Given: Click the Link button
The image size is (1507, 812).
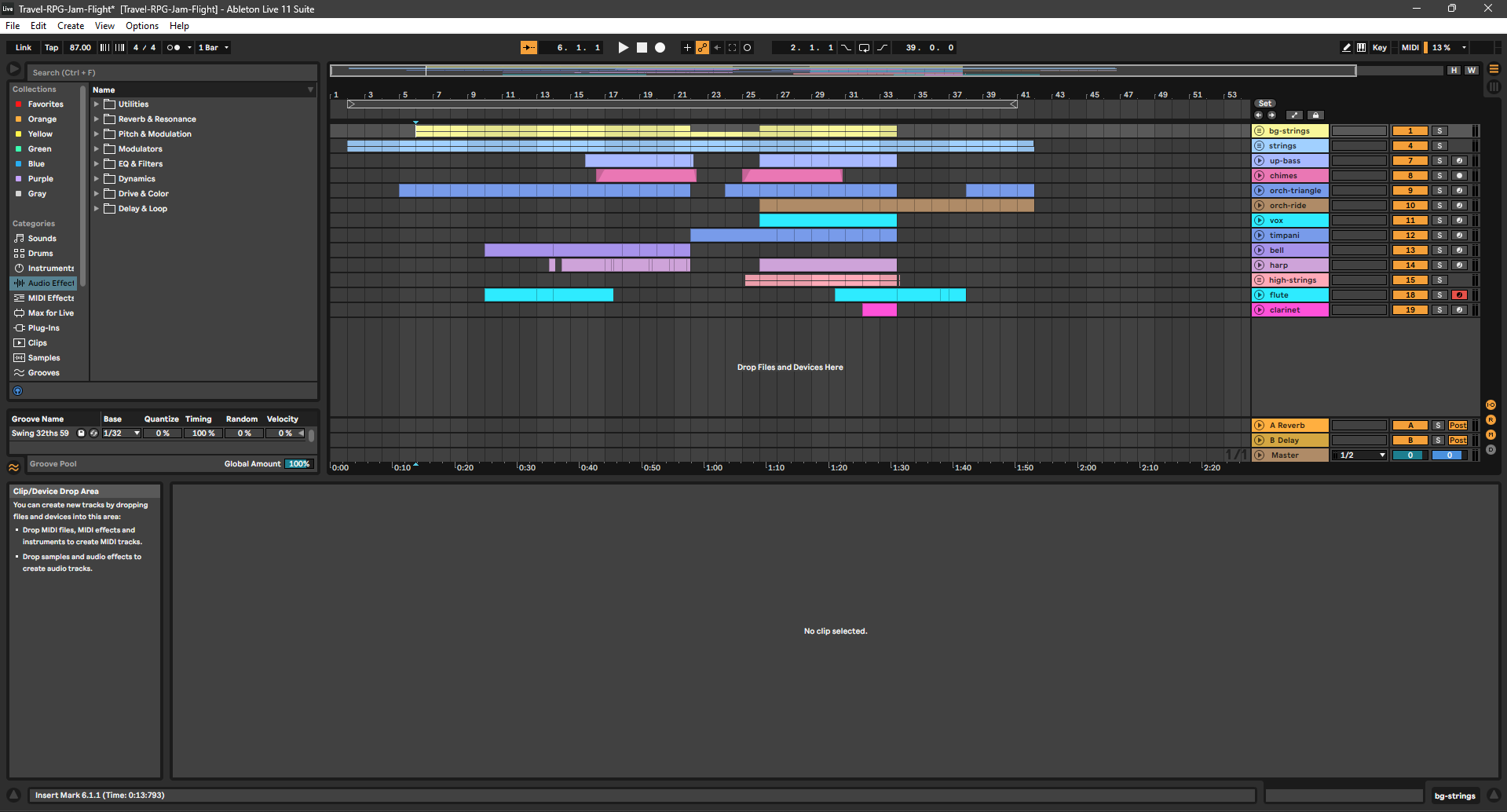Looking at the screenshot, I should pyautogui.click(x=24, y=48).
